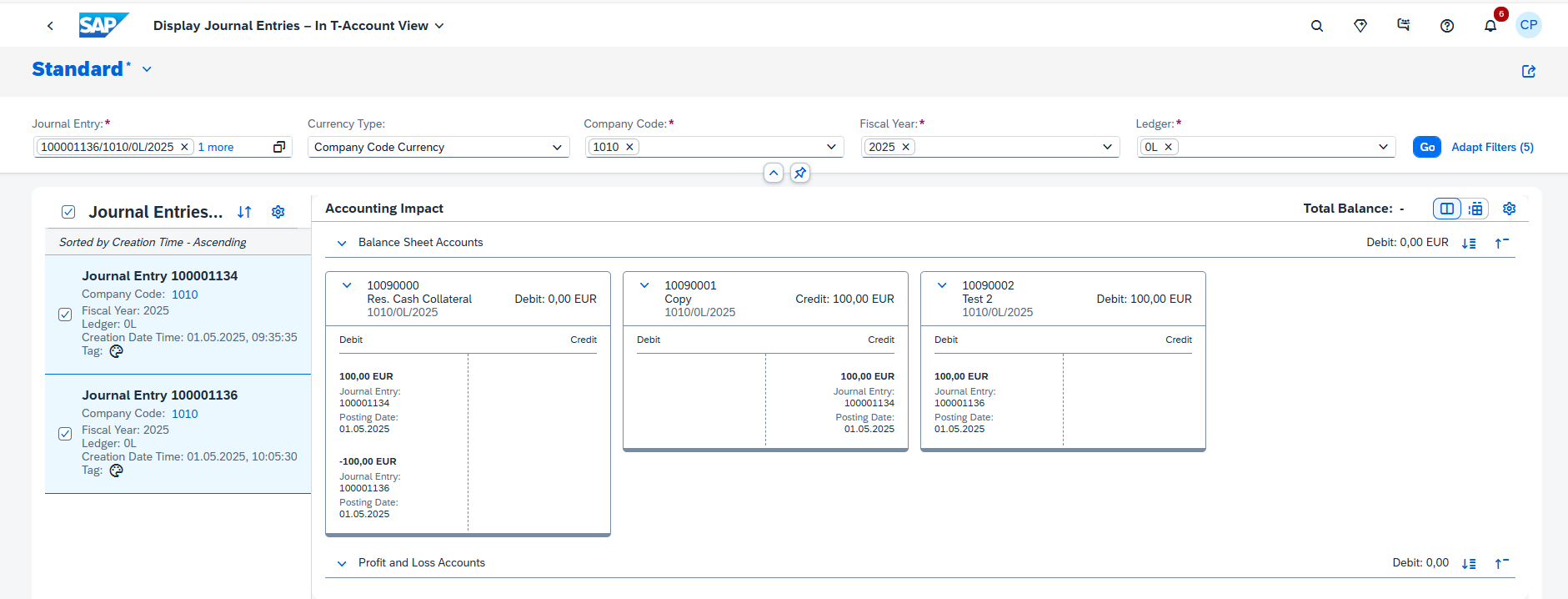Click 'Creation Date Time: 01.05.2025, 10:05:30' text

tap(189, 457)
